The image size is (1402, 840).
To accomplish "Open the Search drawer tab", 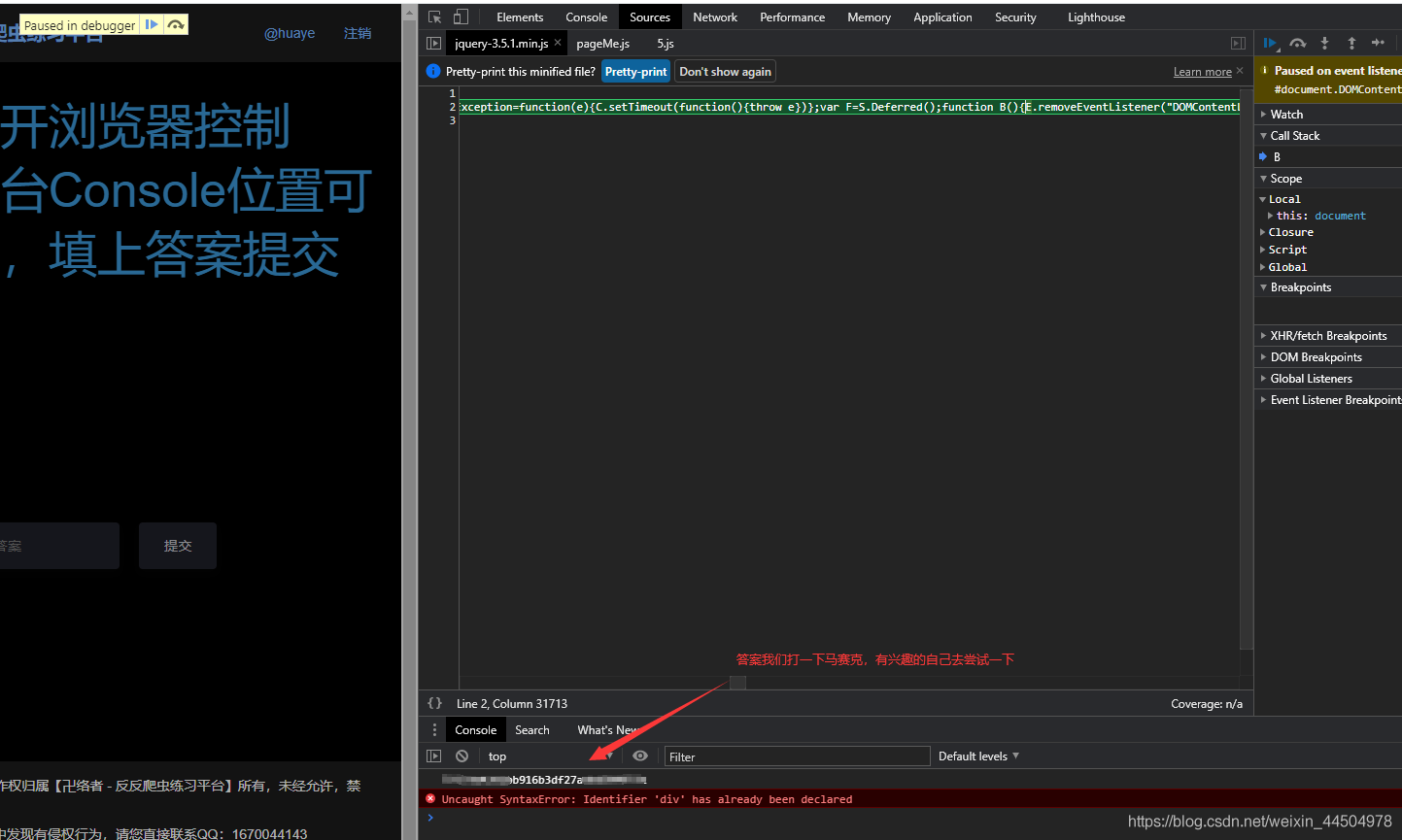I will pos(531,729).
